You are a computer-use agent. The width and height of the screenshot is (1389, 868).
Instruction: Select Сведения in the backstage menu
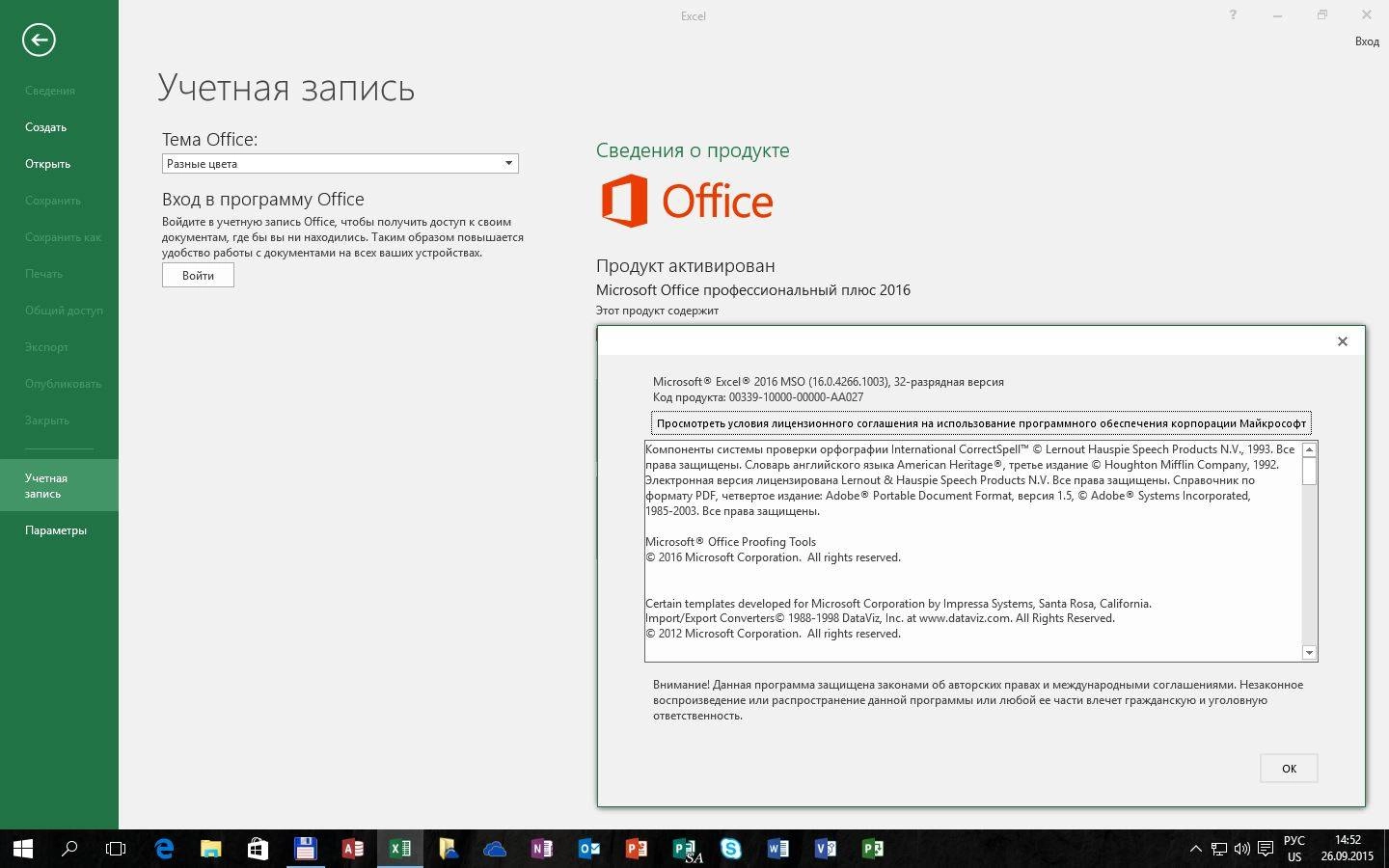point(49,91)
